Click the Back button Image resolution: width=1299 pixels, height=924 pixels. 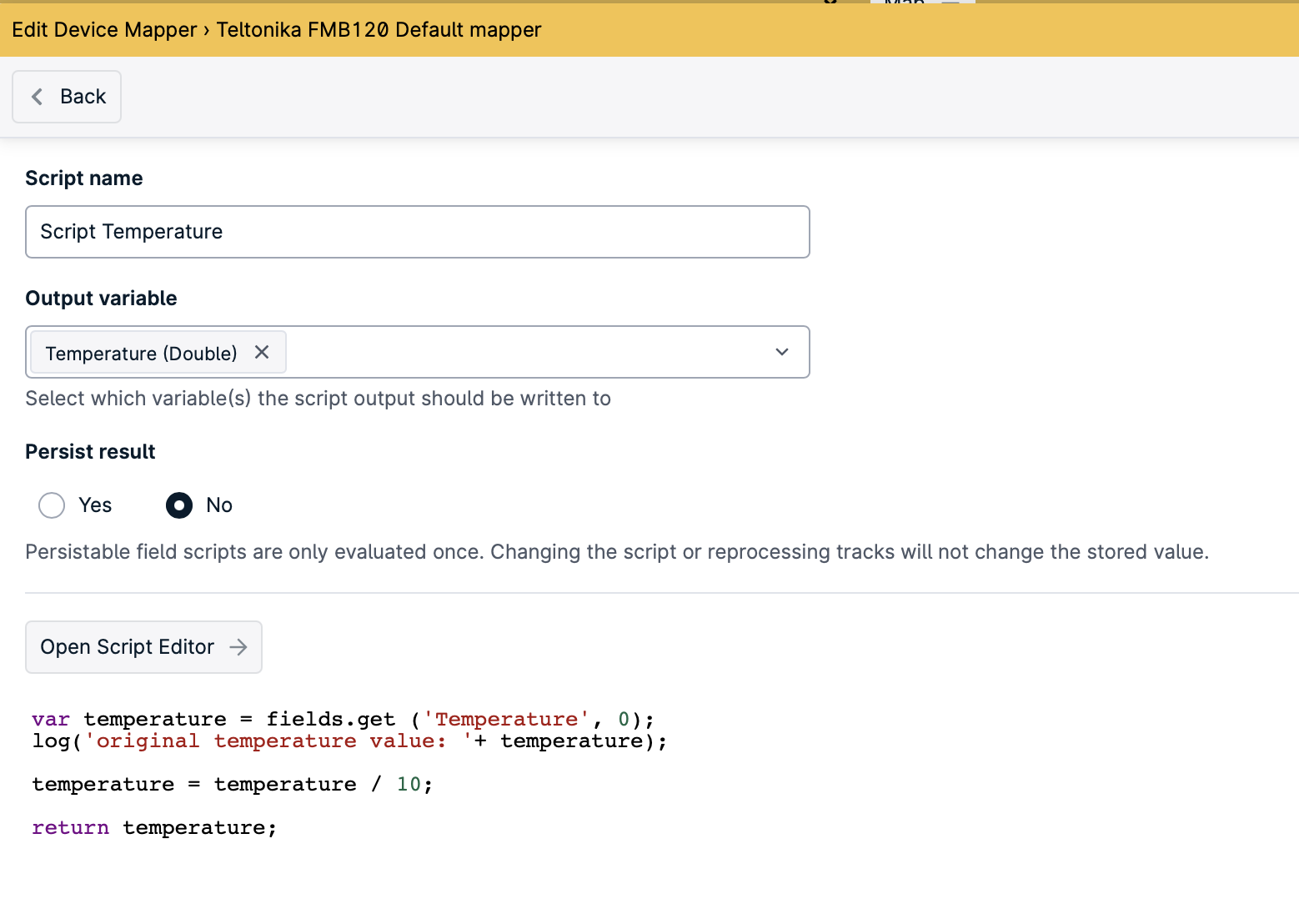pyautogui.click(x=67, y=97)
